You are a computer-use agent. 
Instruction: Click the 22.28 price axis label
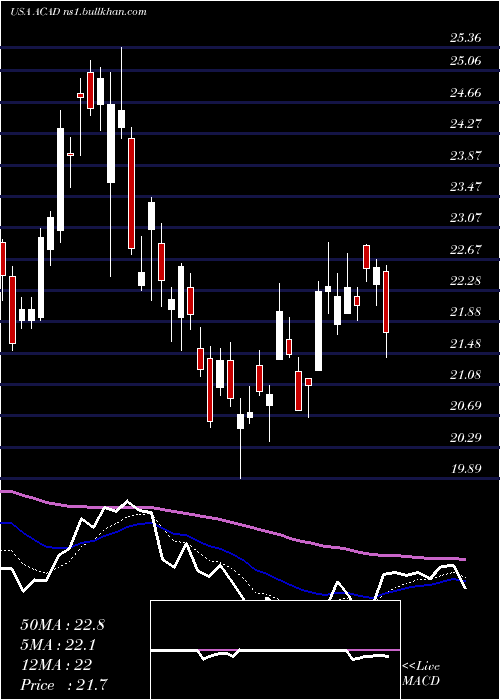(466, 281)
